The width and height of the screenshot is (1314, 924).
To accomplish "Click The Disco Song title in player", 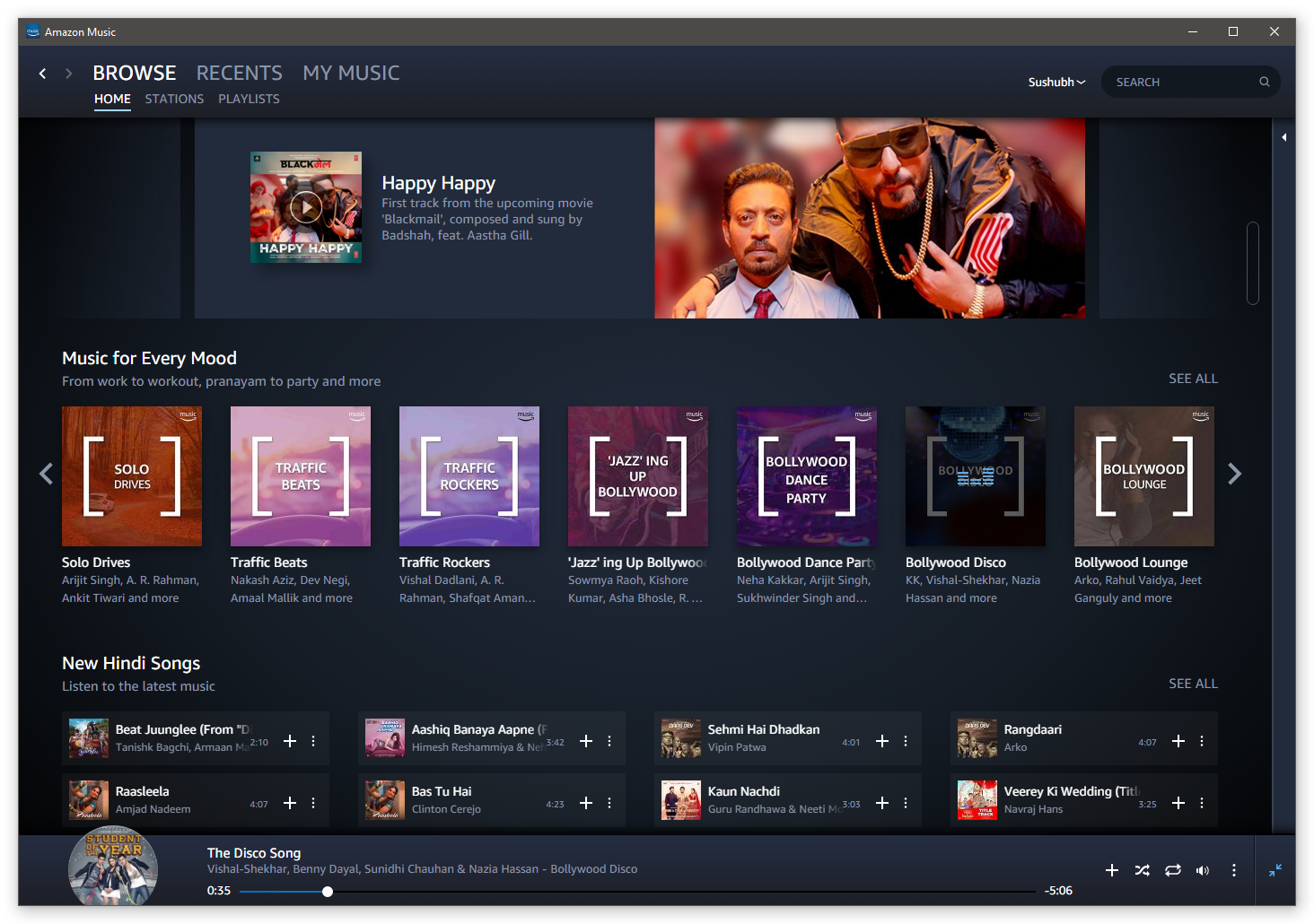I will coord(254,853).
